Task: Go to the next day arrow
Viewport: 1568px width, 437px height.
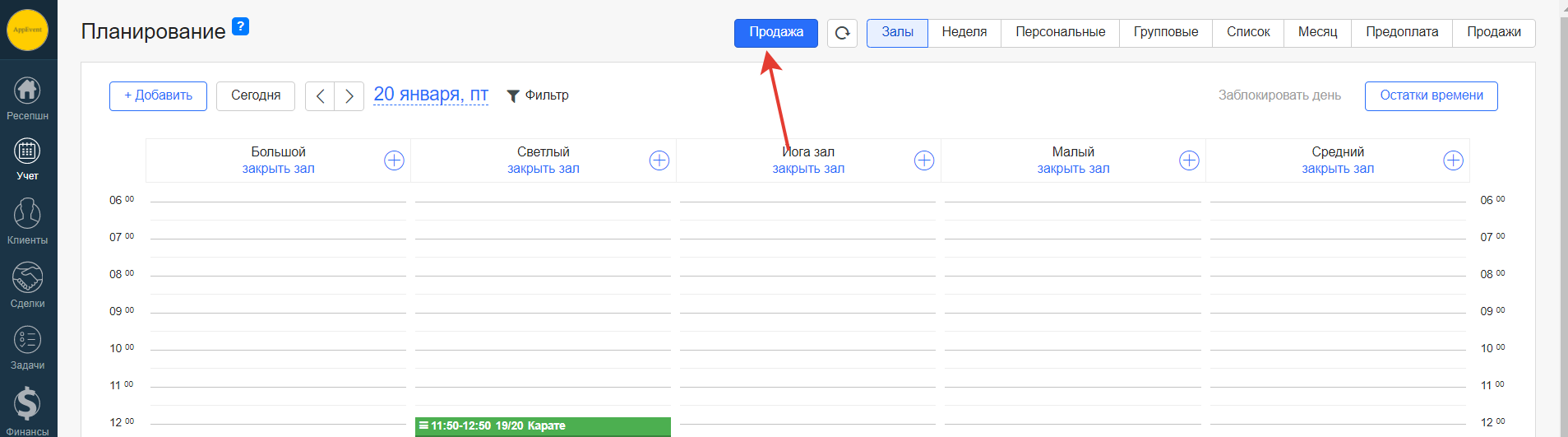Action: tap(349, 96)
